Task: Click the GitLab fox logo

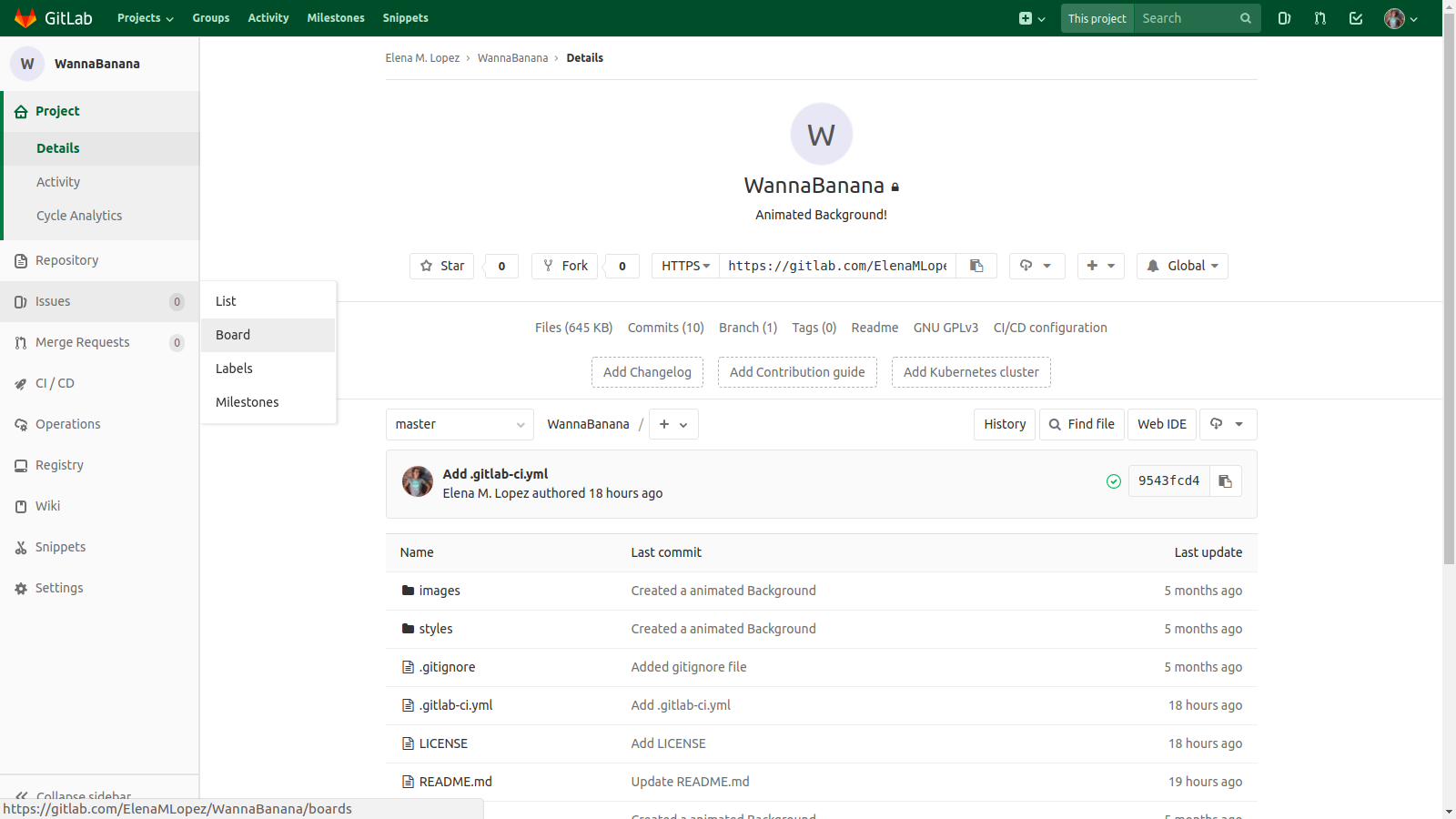Action: (x=25, y=18)
